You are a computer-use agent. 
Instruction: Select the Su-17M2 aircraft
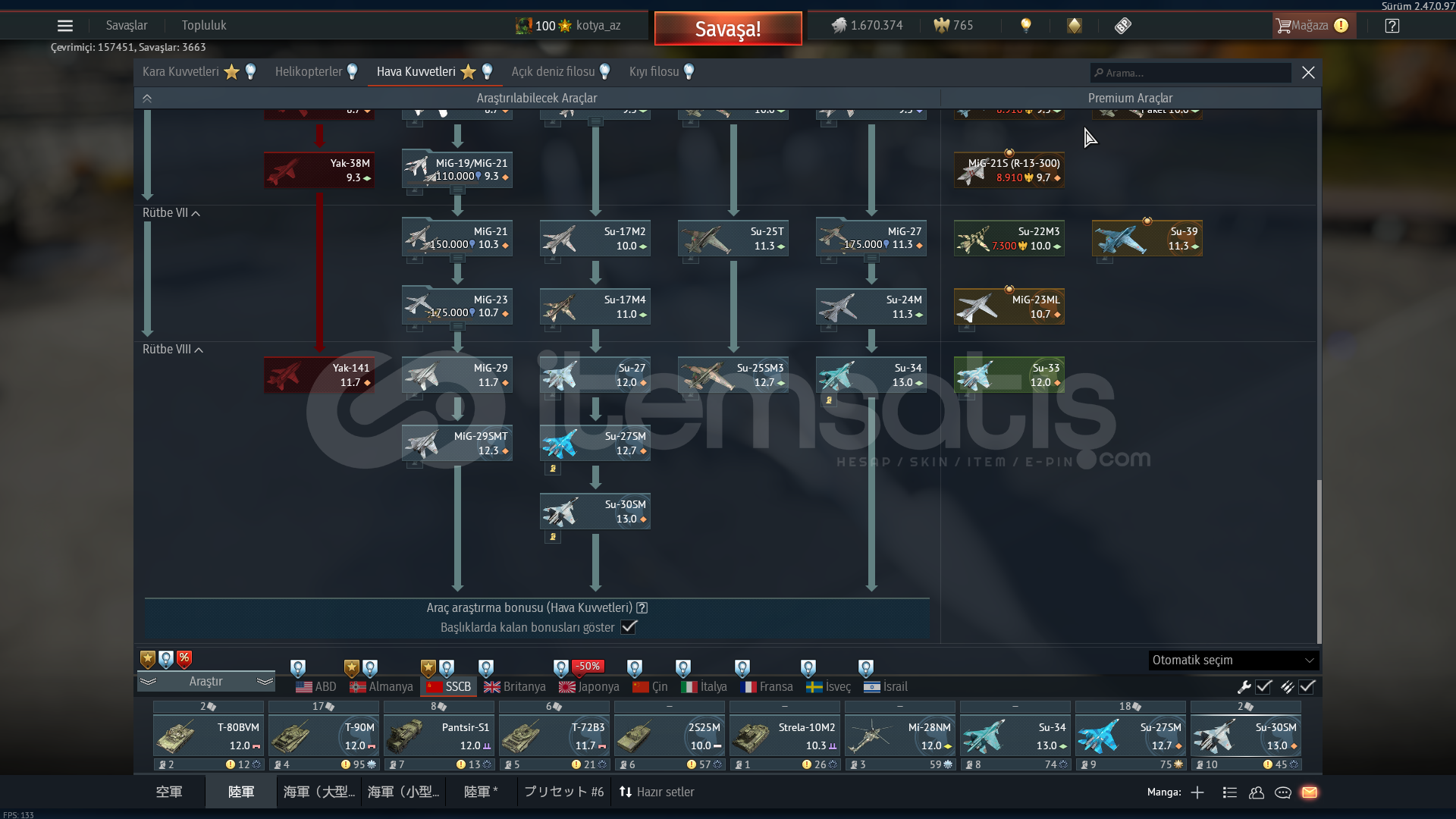pos(595,238)
